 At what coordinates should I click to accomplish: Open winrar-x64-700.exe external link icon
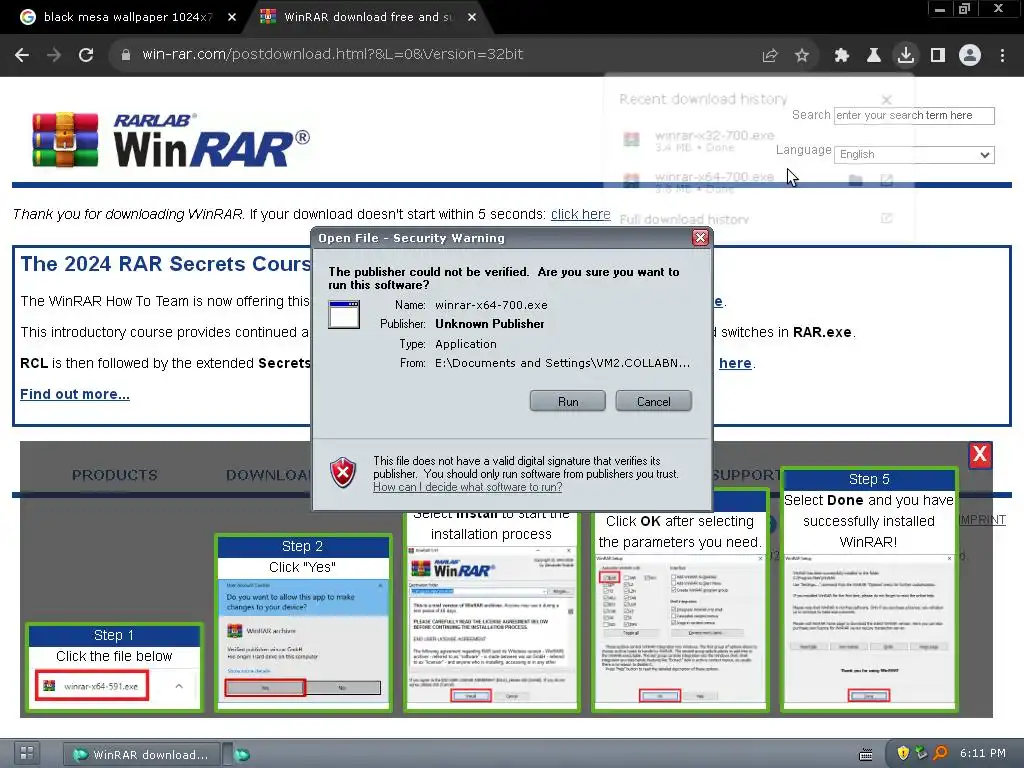[886, 180]
